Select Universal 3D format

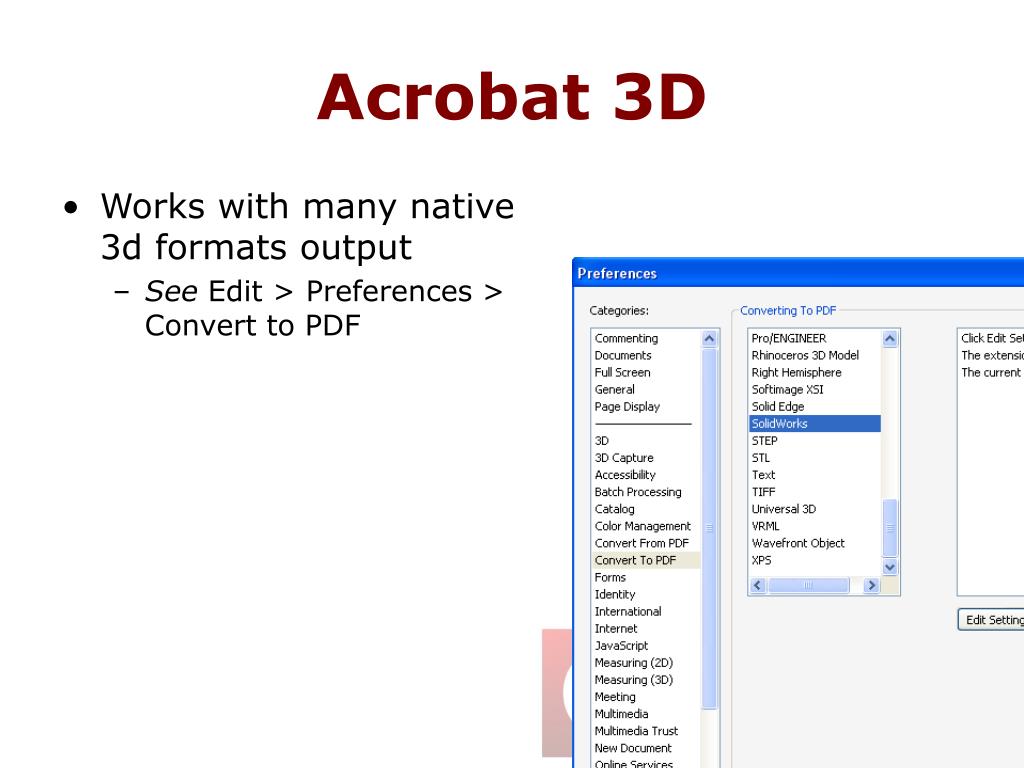[784, 509]
